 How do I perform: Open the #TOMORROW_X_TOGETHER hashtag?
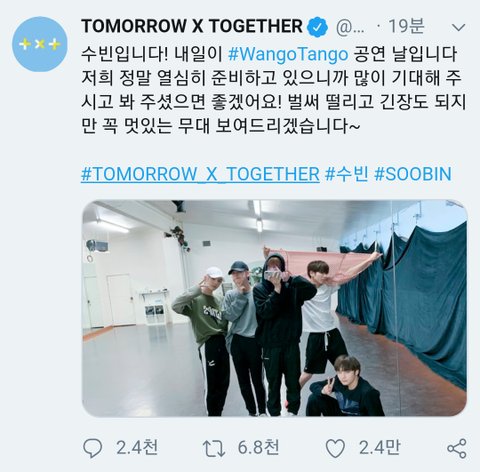click(200, 174)
